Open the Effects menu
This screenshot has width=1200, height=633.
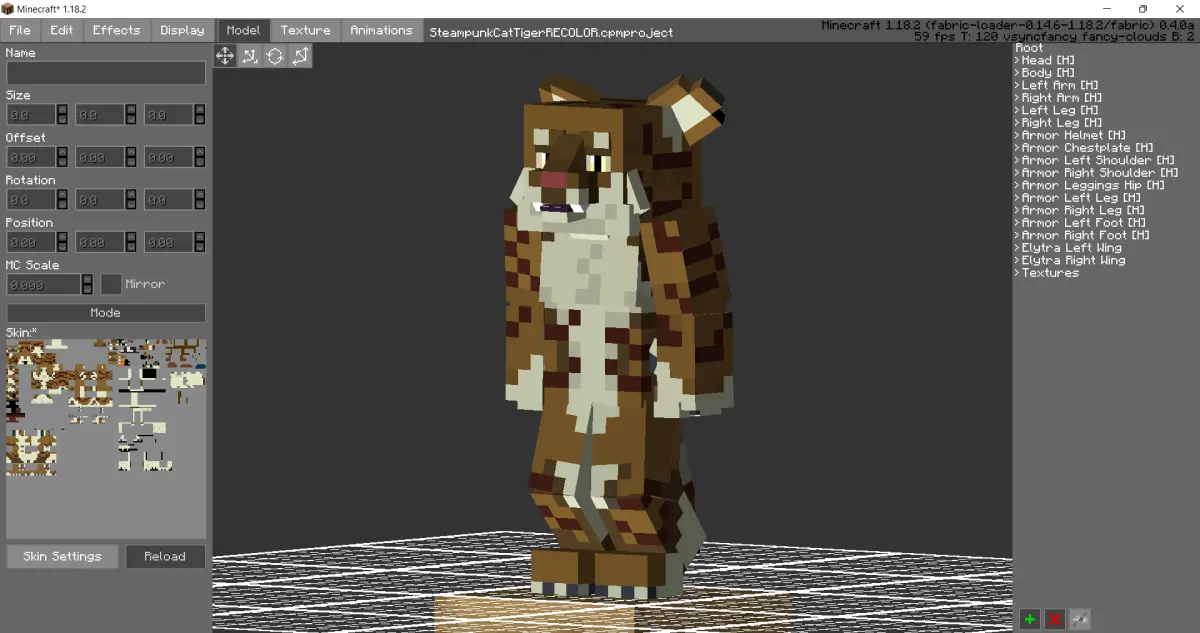pos(116,30)
